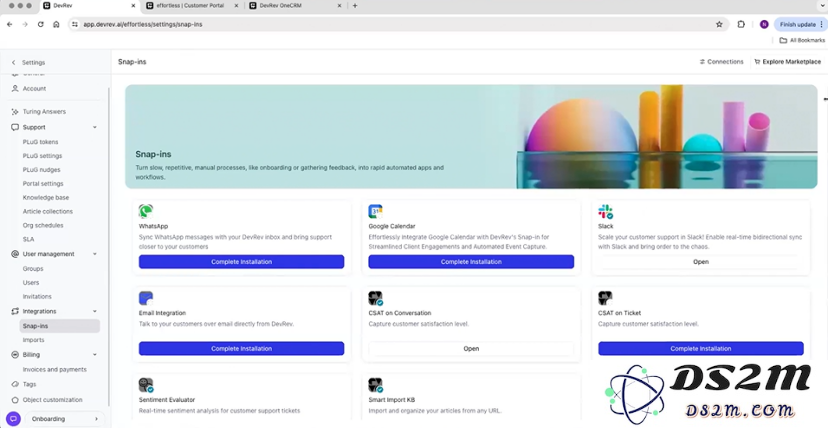Select the DevRev browser tab
The width and height of the screenshot is (828, 428).
pos(89,6)
